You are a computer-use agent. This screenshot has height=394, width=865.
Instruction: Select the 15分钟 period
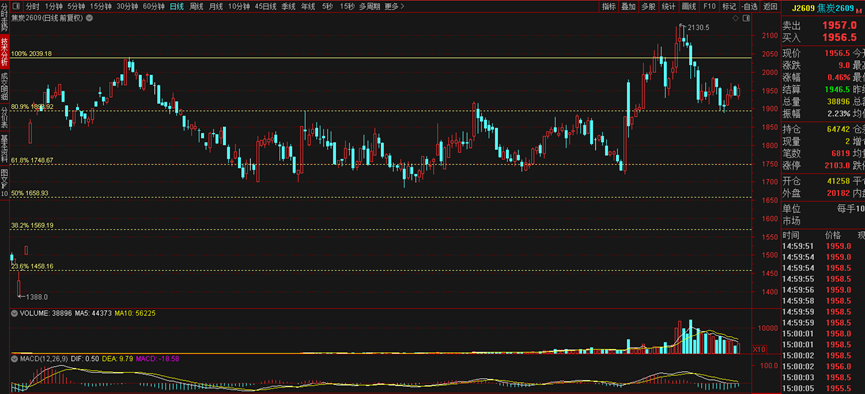tap(100, 7)
